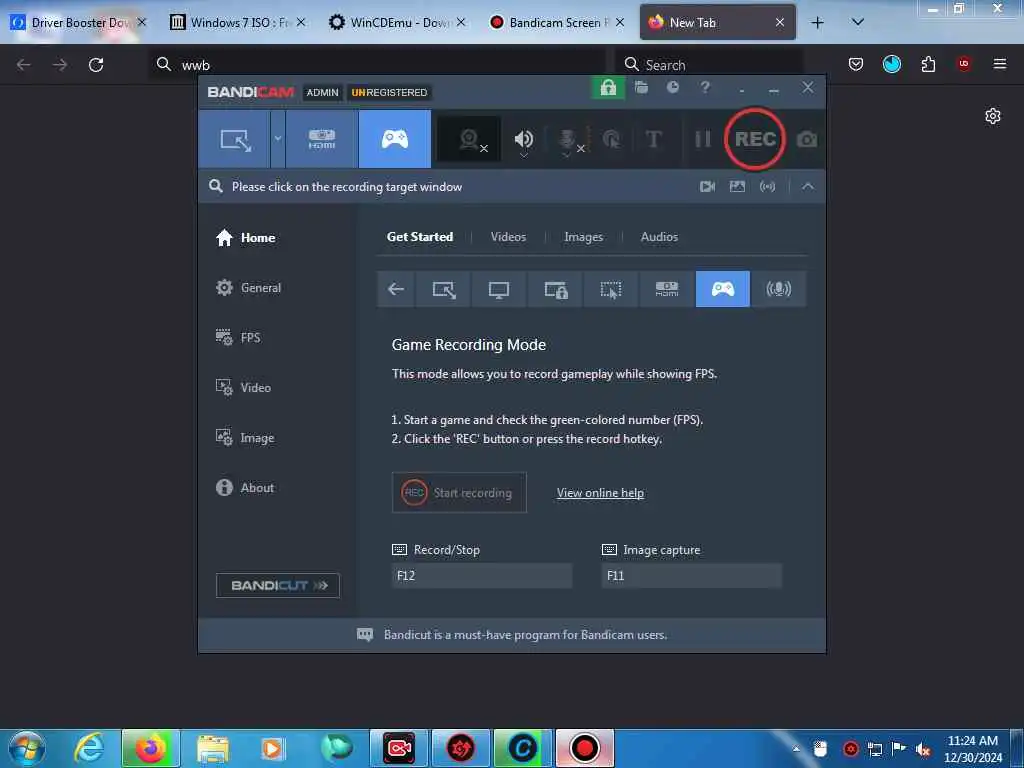Open screen recording mode dropdown arrow
This screenshot has width=1024, height=768.
(x=278, y=139)
